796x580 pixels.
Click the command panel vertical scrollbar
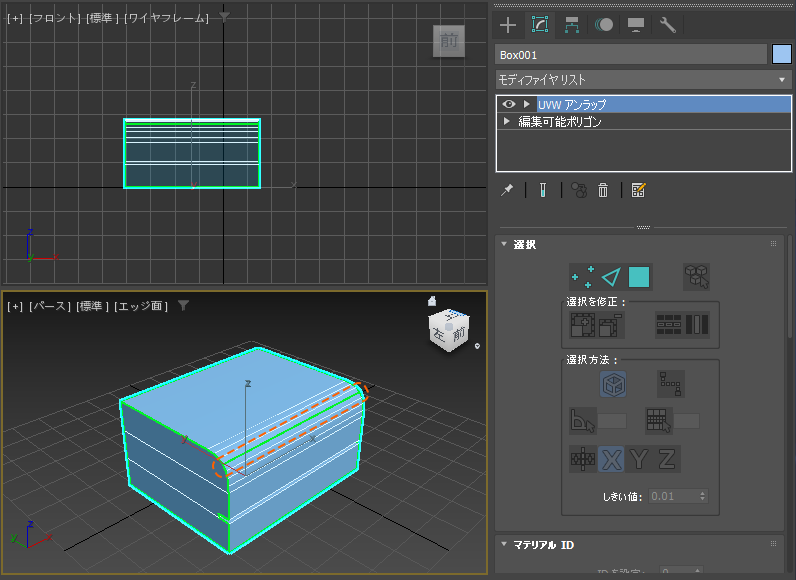click(x=790, y=286)
